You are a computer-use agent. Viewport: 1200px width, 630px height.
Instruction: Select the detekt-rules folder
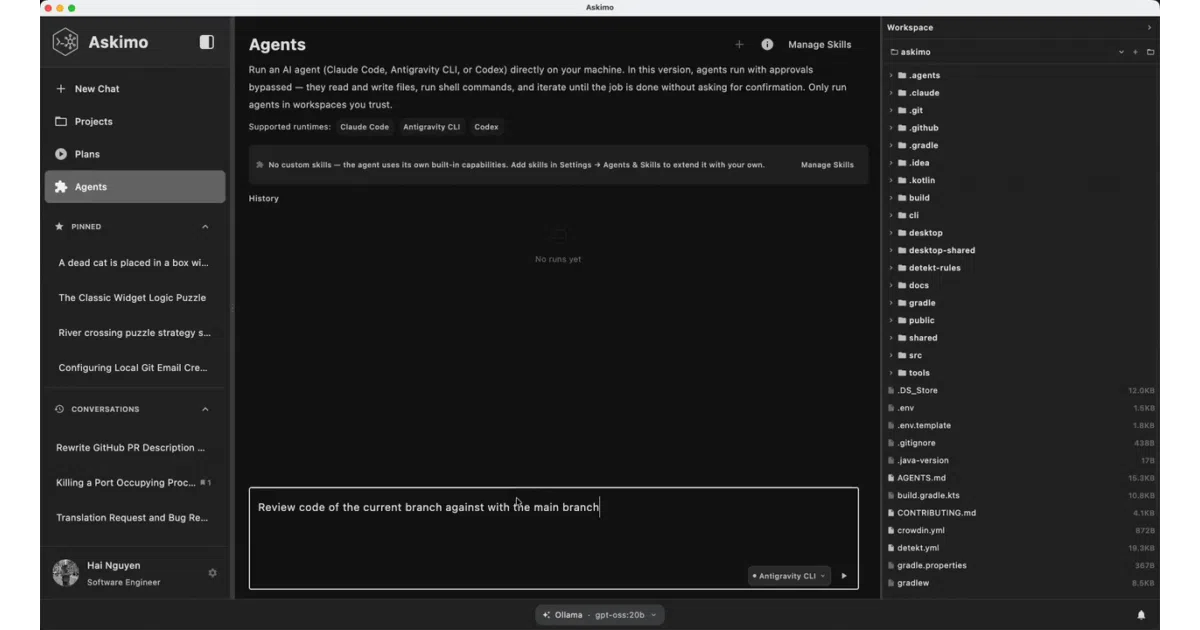(1020, 268)
